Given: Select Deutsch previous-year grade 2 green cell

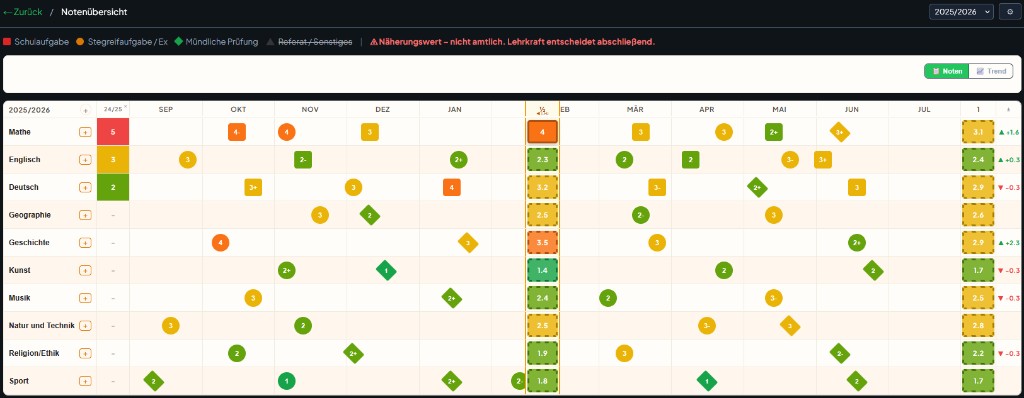Looking at the screenshot, I should 113,188.
